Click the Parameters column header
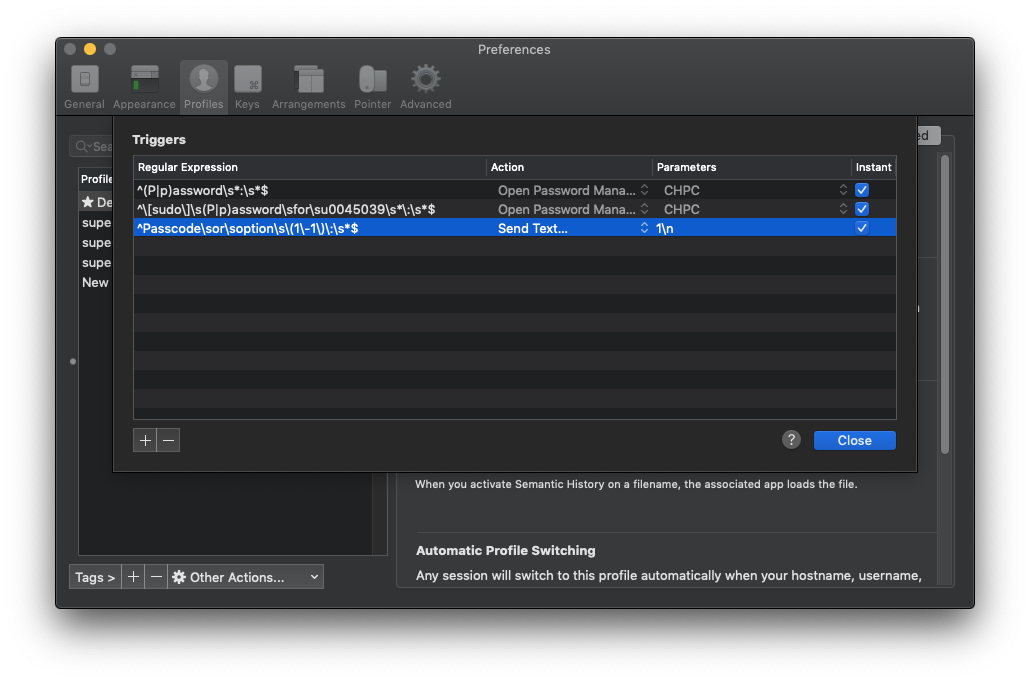This screenshot has width=1030, height=682. 751,167
